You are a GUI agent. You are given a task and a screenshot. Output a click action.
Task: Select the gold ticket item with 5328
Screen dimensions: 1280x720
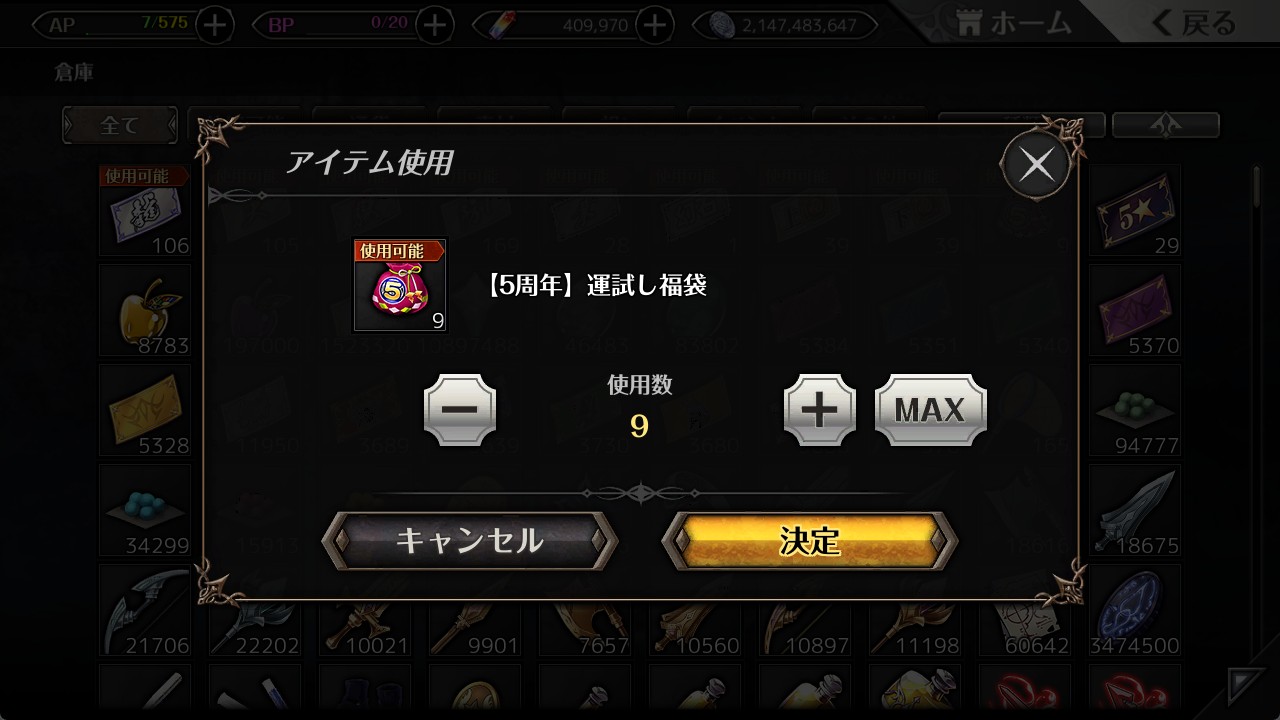coord(145,411)
